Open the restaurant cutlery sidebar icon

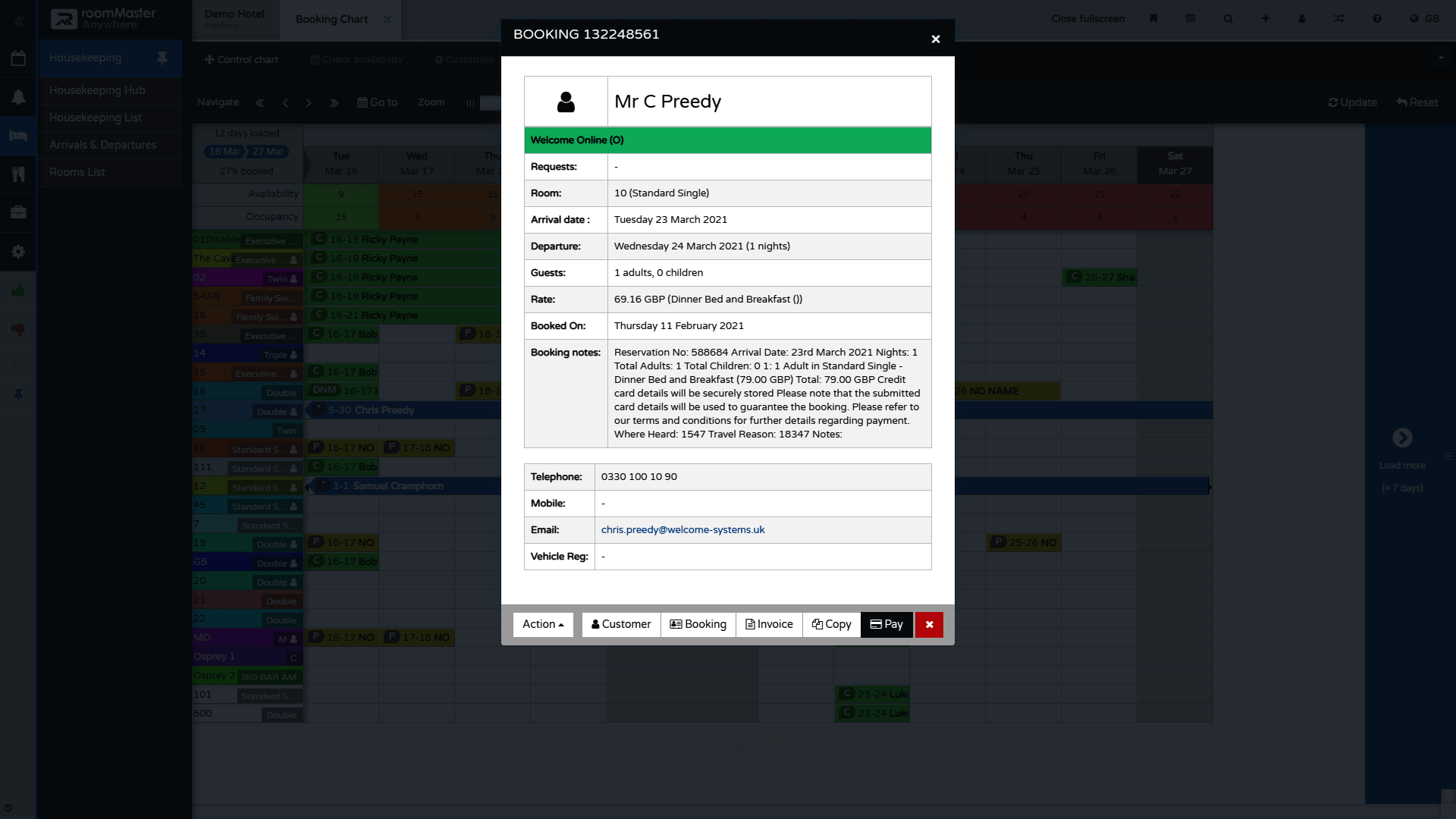[18, 174]
